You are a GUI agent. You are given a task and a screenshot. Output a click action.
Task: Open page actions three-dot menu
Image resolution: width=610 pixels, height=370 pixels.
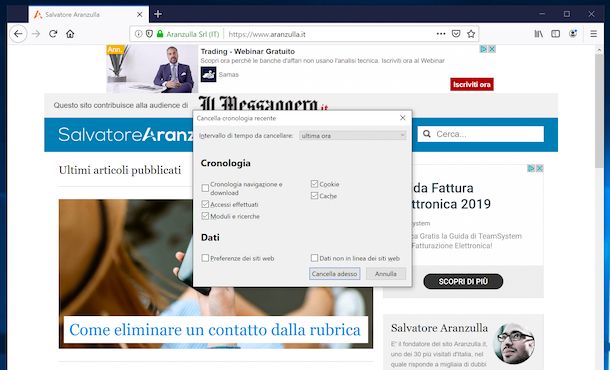(441, 34)
